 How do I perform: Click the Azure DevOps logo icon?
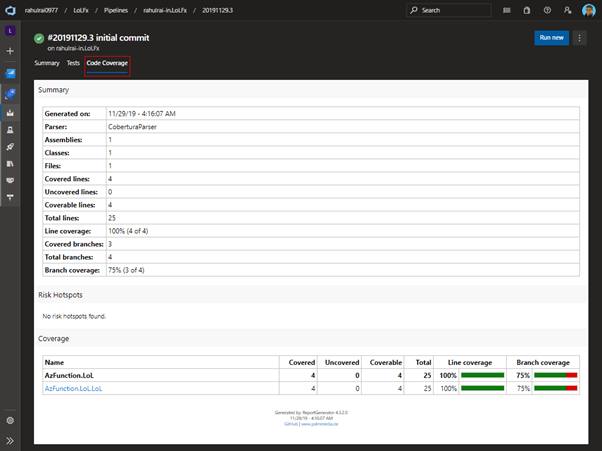click(10, 10)
